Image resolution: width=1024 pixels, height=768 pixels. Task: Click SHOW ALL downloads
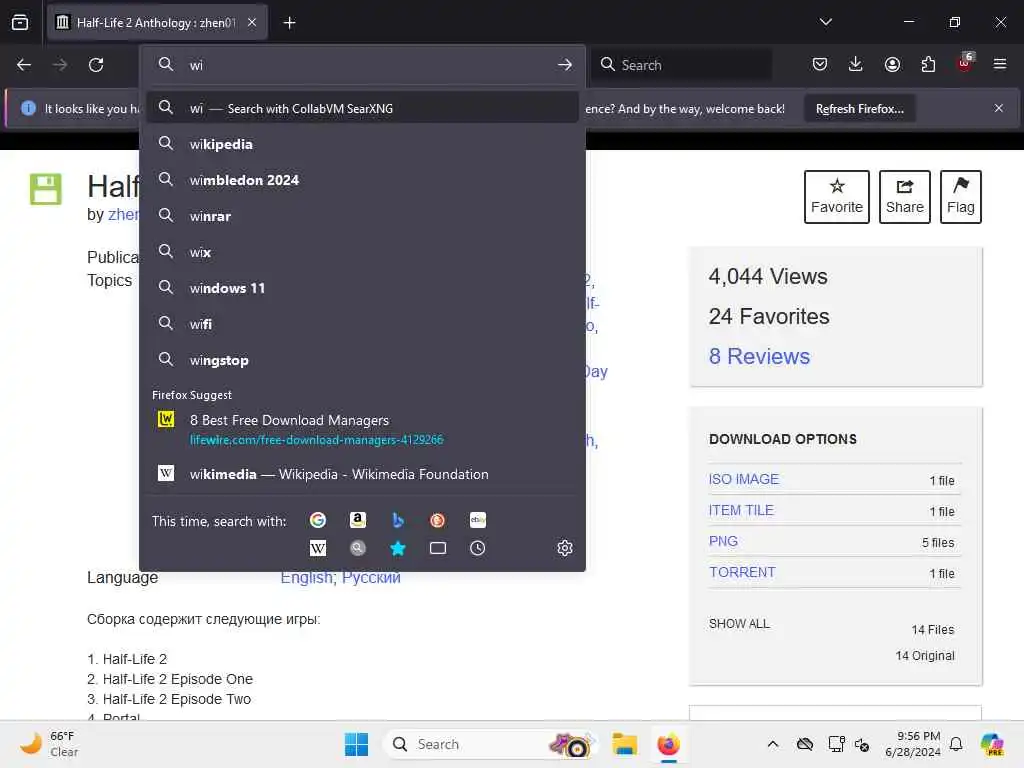[x=739, y=624]
